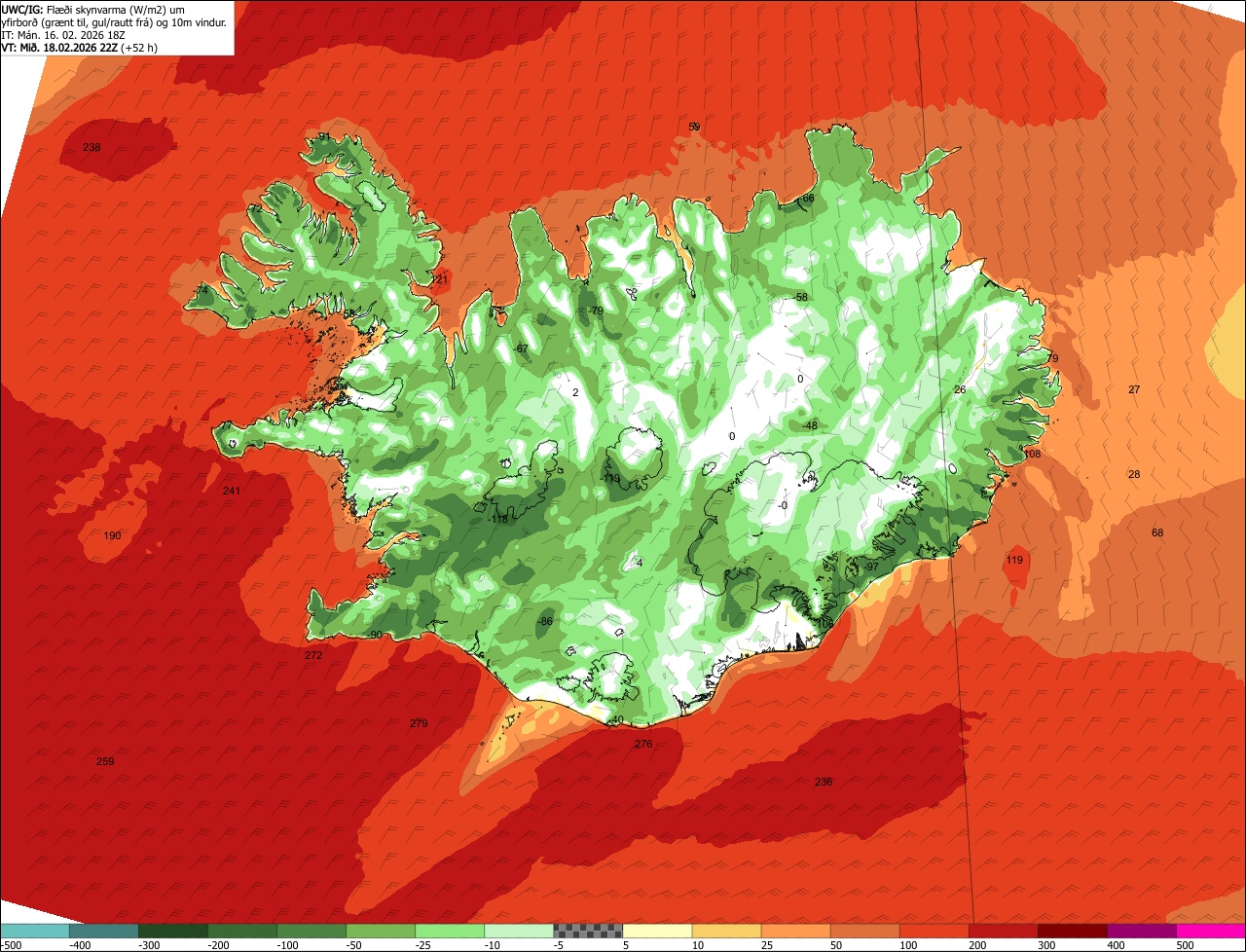Click the crimson 200 to 300 legend swatch
Screen dimensions: 1246x952
(x=1004, y=930)
